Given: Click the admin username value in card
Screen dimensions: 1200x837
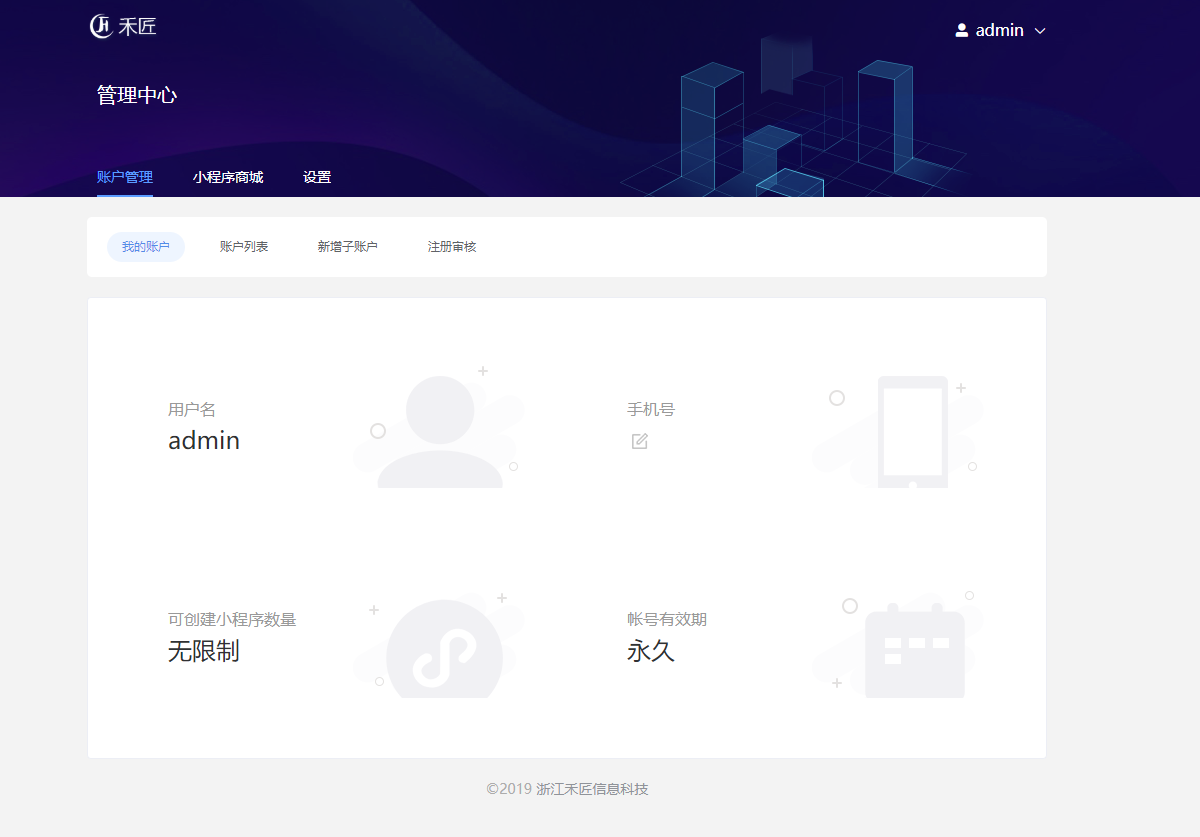Looking at the screenshot, I should 204,440.
